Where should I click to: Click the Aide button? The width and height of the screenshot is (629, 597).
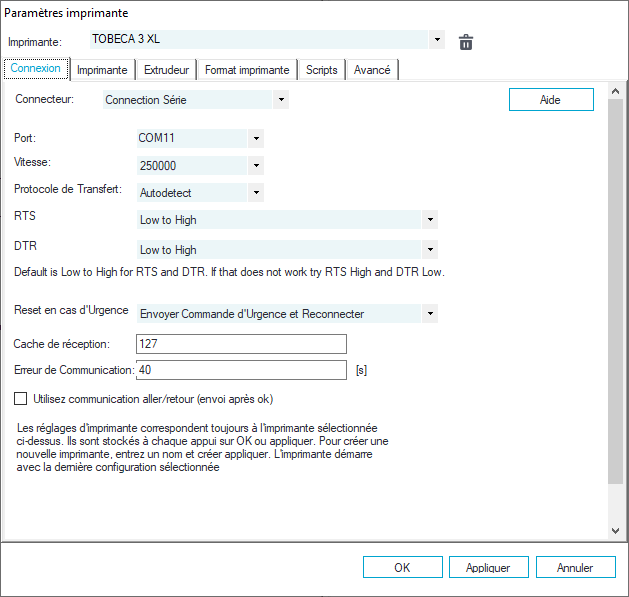[551, 100]
